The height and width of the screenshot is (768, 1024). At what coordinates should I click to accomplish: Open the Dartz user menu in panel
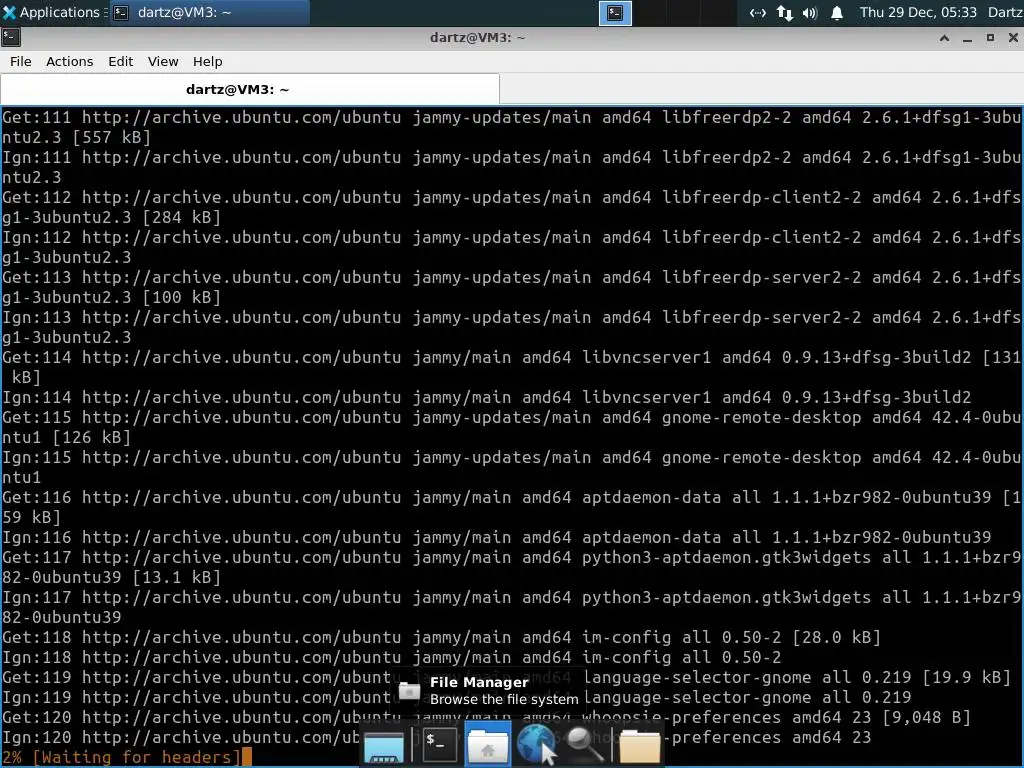coord(1005,12)
